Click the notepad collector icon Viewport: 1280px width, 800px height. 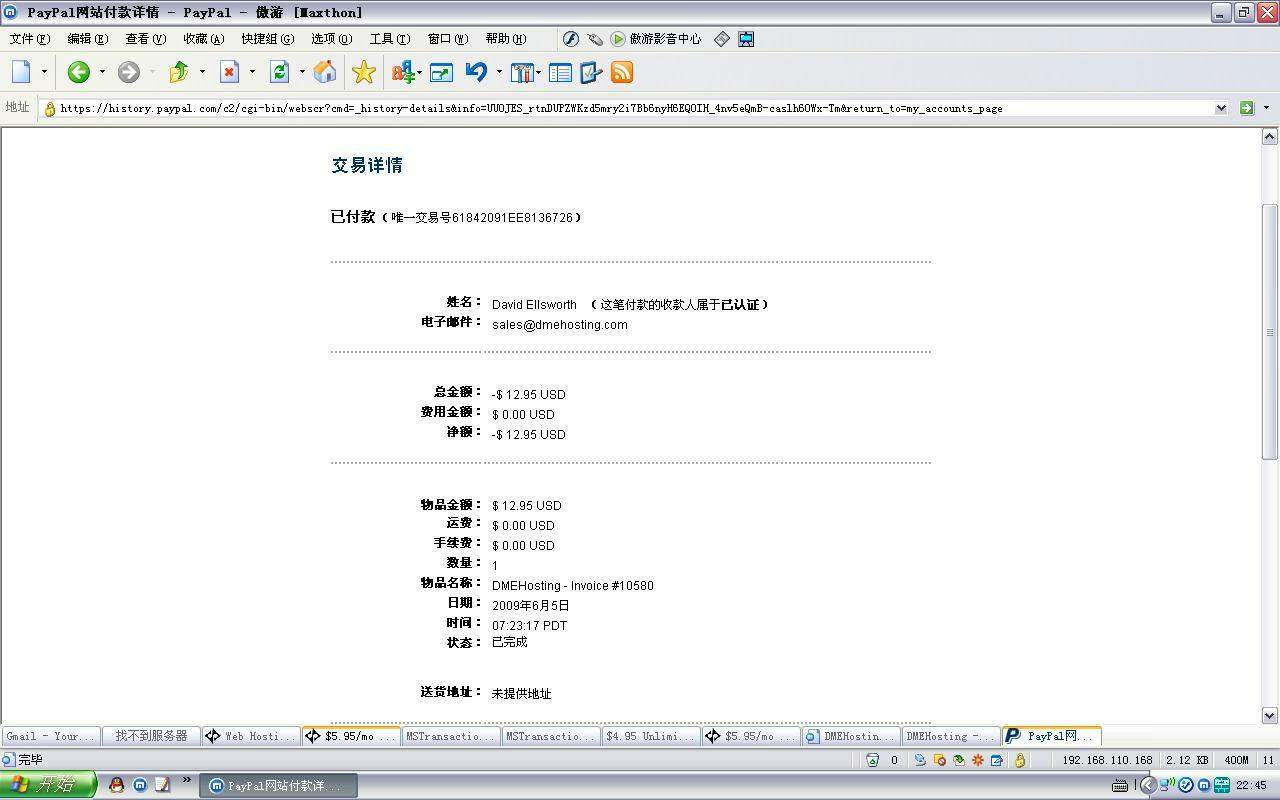591,72
